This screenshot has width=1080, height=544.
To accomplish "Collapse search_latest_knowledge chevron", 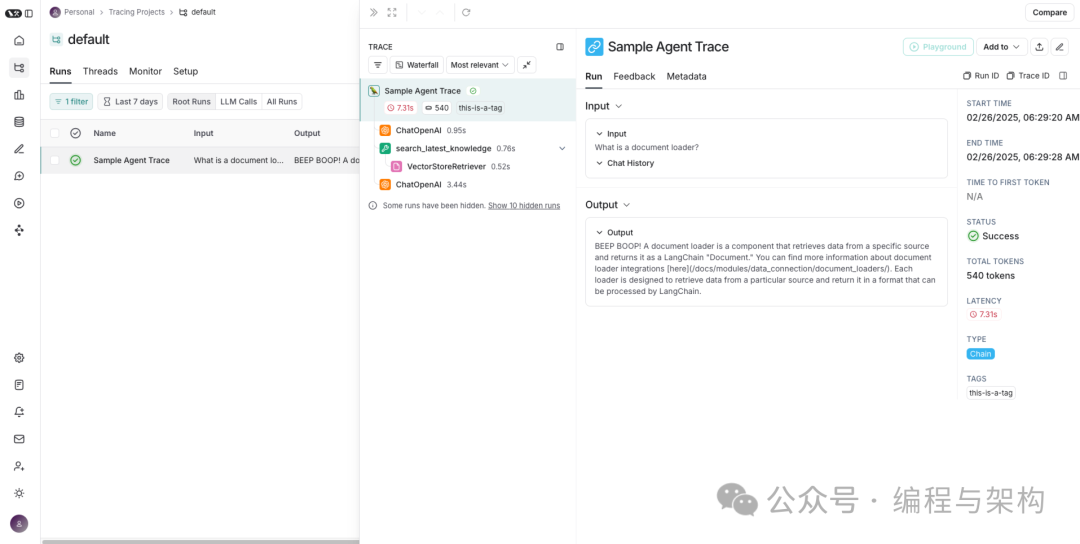I will click(562, 148).
